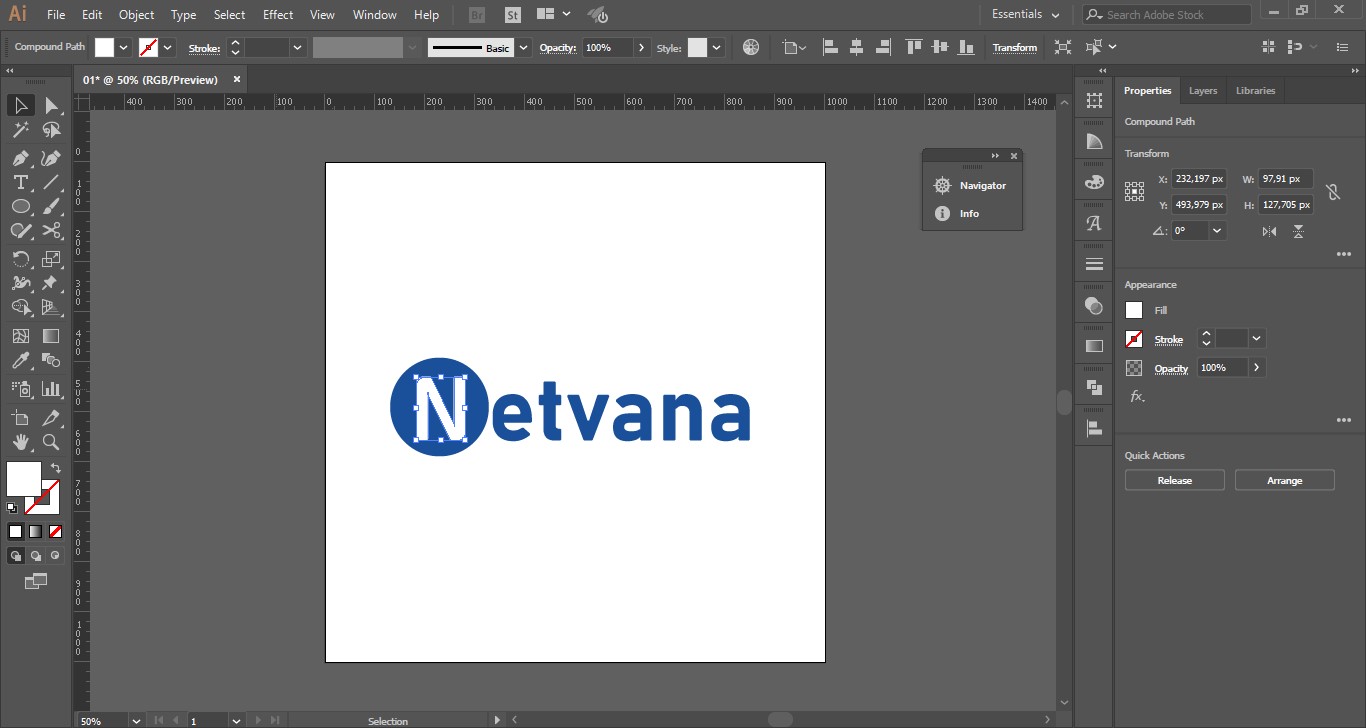Open the Navigator panel

point(971,186)
